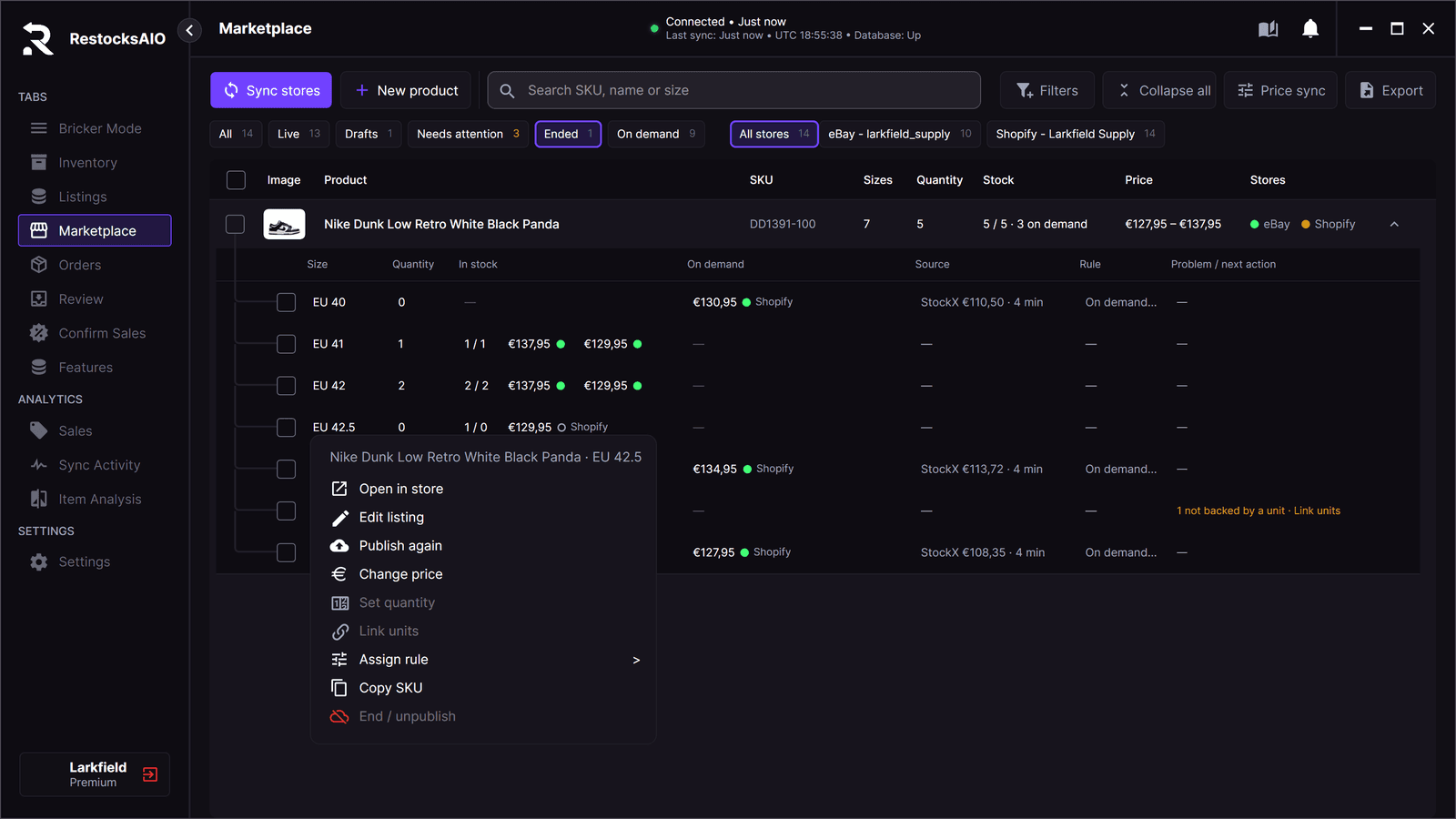The width and height of the screenshot is (1456, 819).
Task: Open the notifications bell
Action: click(x=1310, y=29)
